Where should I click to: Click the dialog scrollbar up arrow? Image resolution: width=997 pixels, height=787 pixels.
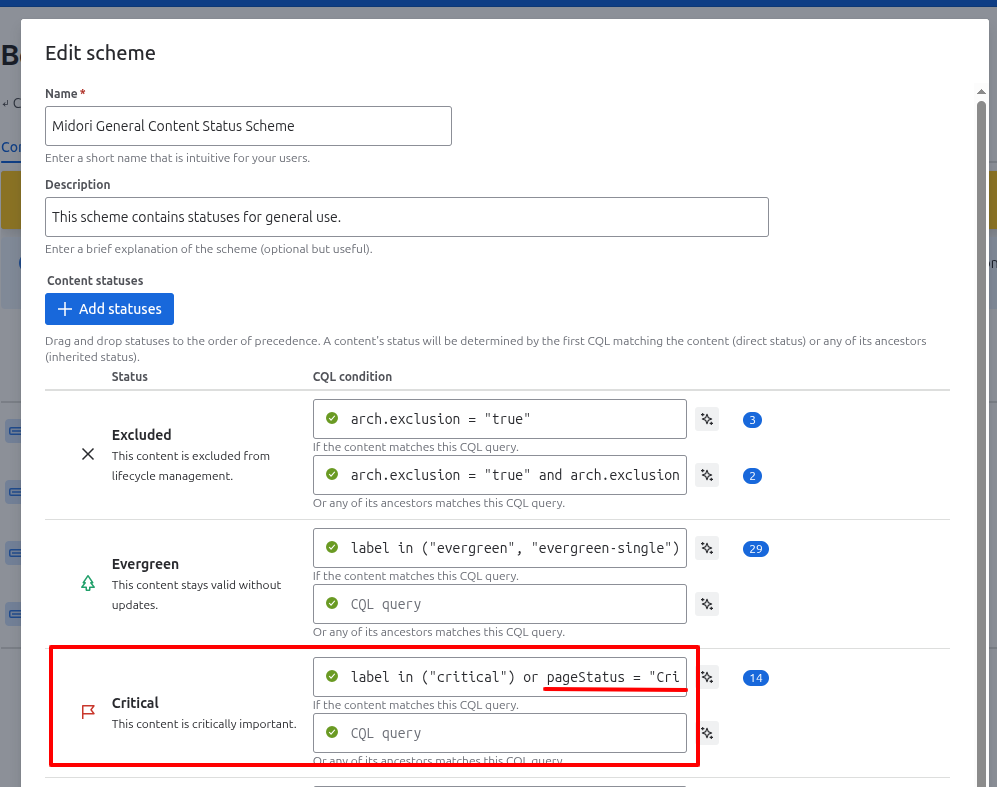tap(981, 92)
